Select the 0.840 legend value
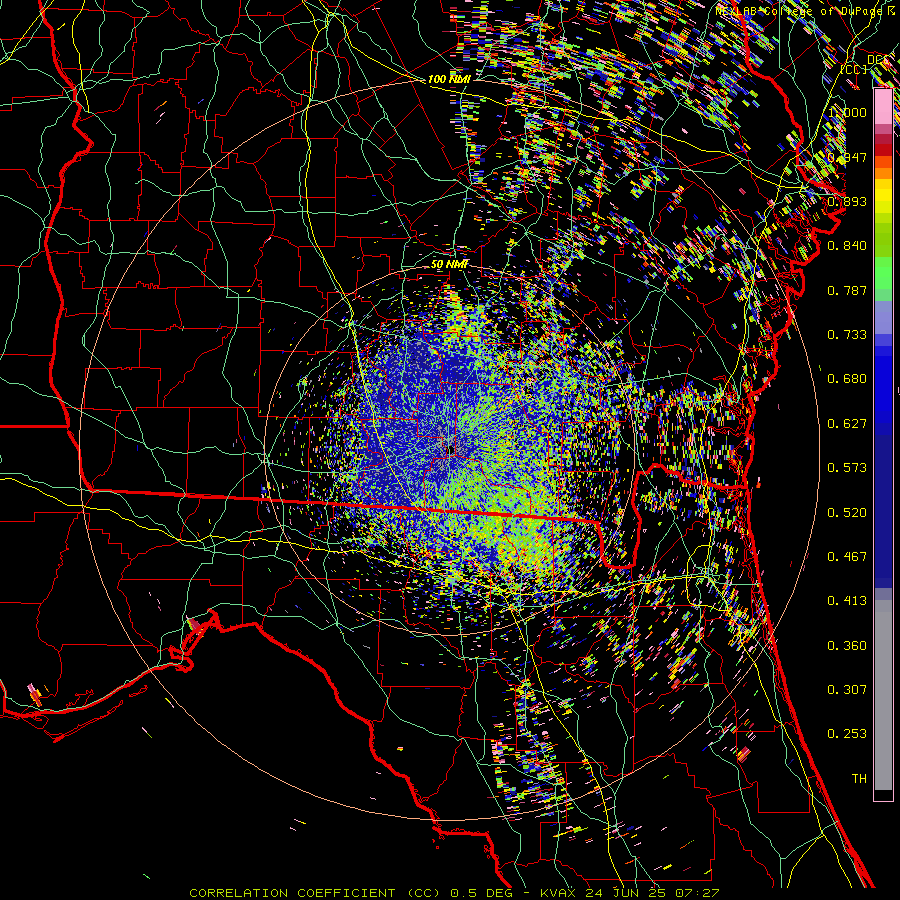The image size is (900, 900). 847,245
